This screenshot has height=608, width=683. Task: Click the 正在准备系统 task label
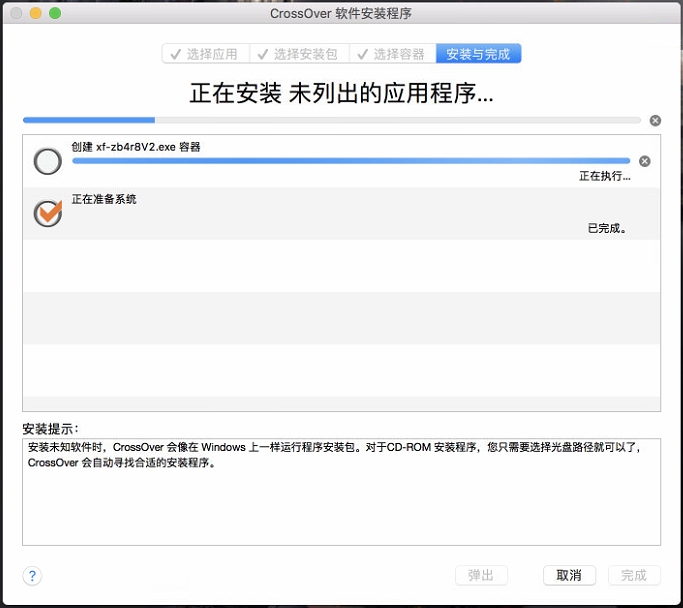104,199
